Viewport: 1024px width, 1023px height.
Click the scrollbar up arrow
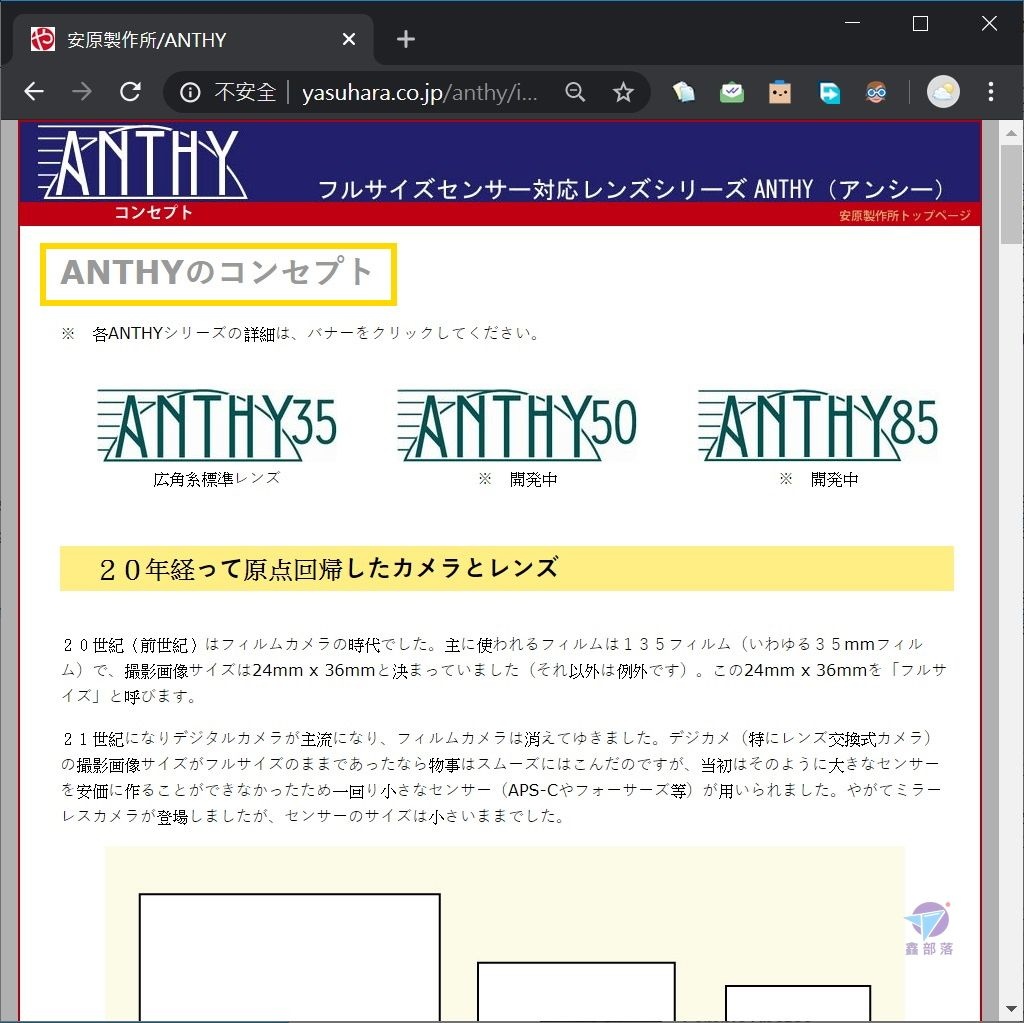click(x=1012, y=133)
